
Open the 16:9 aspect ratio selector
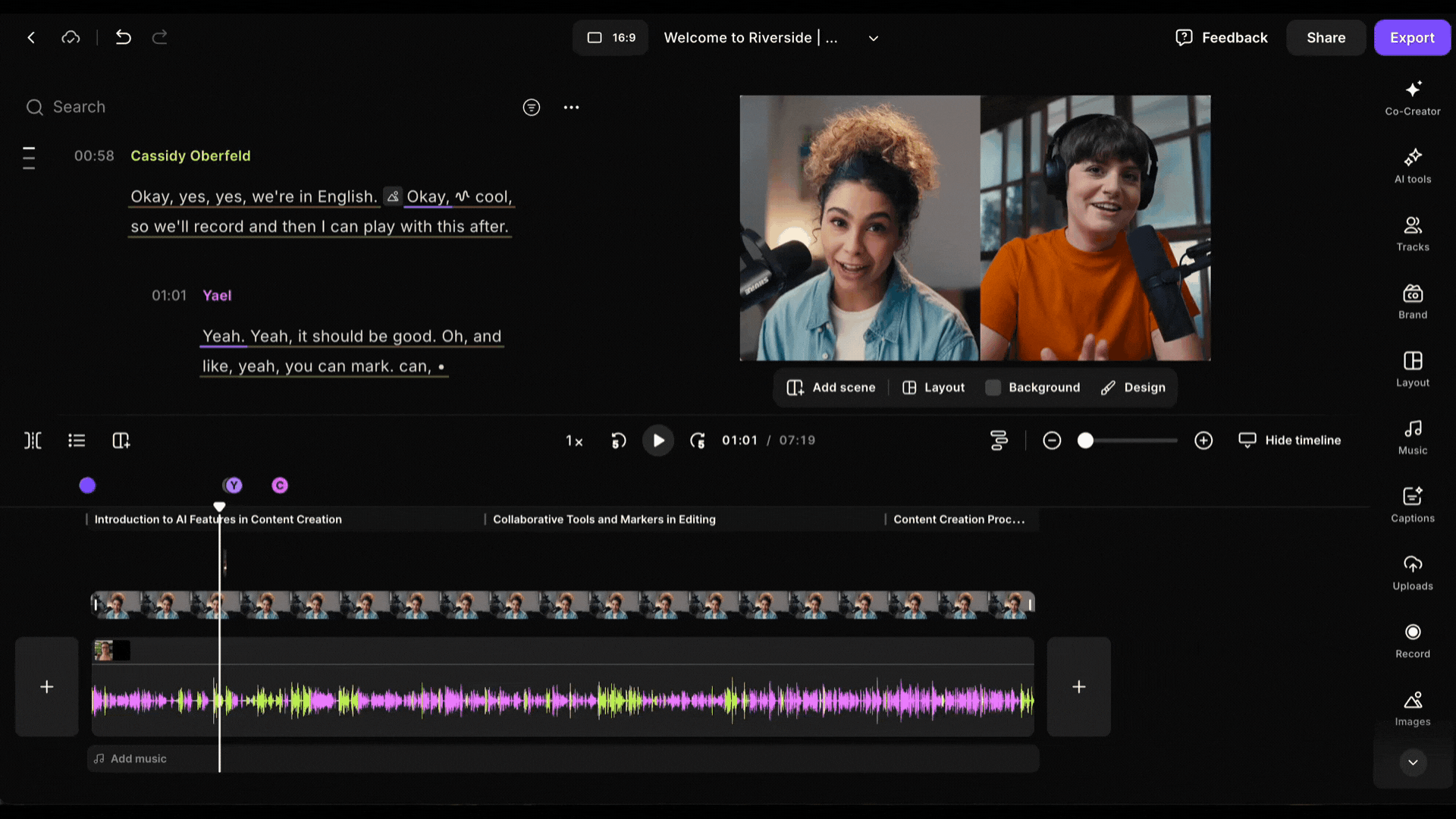click(610, 38)
